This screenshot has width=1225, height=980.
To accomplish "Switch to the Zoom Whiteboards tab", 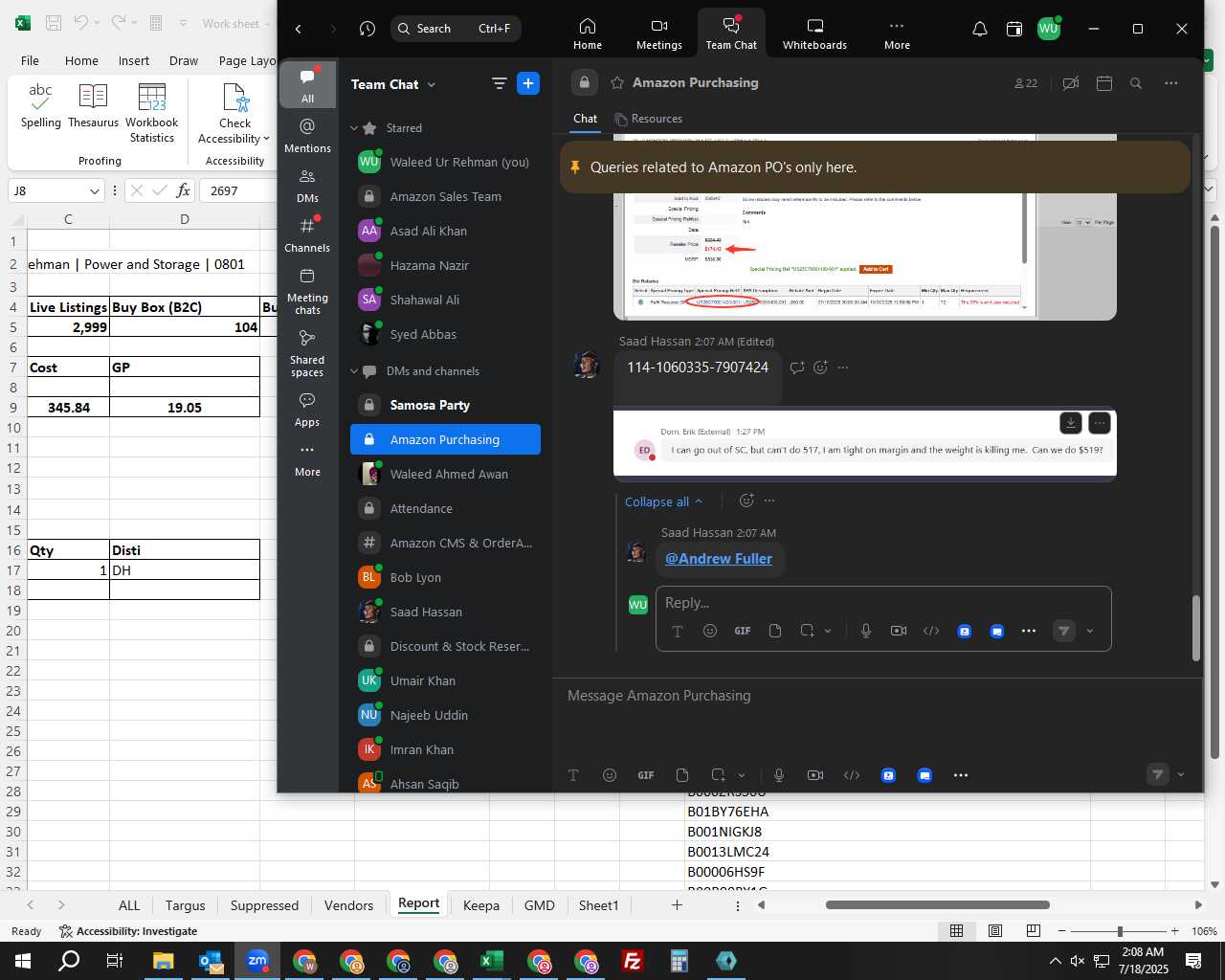I will click(x=814, y=33).
